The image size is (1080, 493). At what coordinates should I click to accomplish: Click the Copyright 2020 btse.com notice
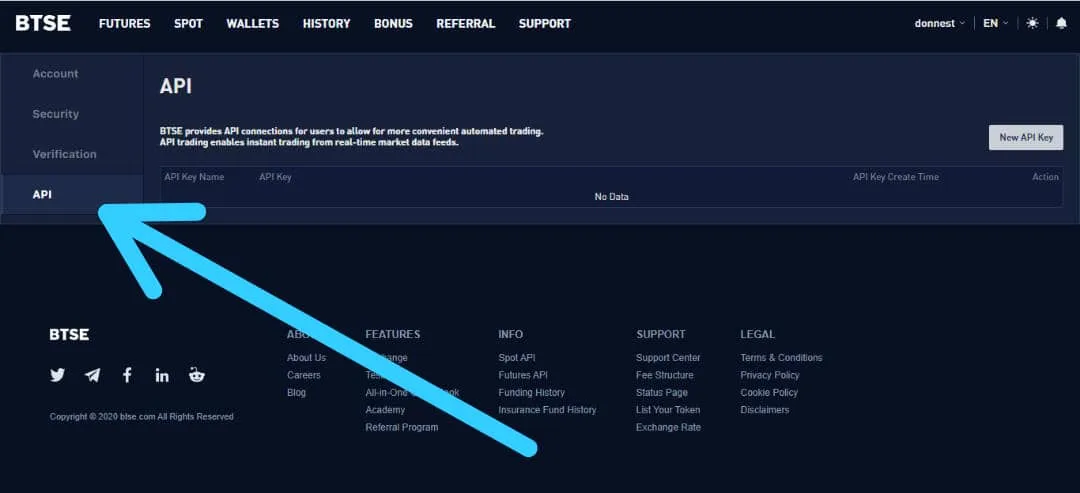141,417
